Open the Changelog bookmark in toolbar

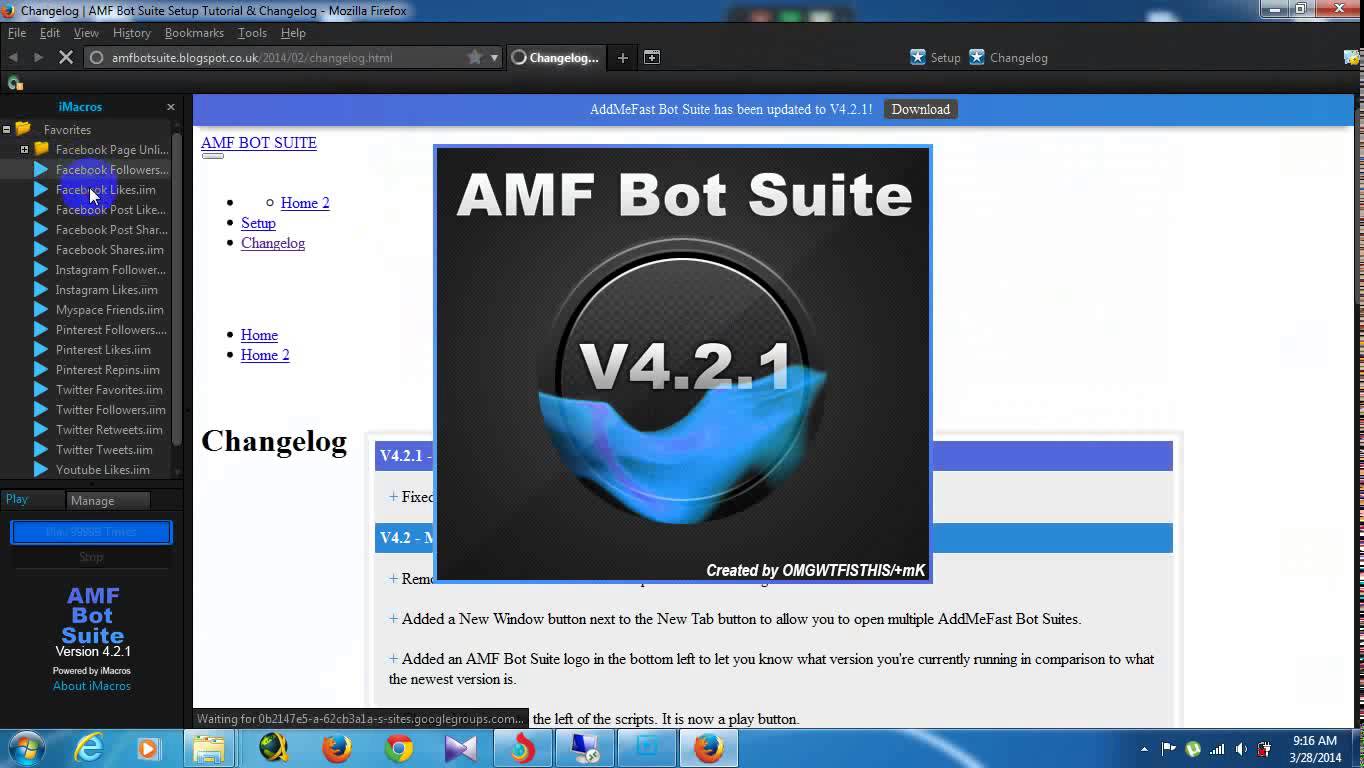(x=1008, y=58)
